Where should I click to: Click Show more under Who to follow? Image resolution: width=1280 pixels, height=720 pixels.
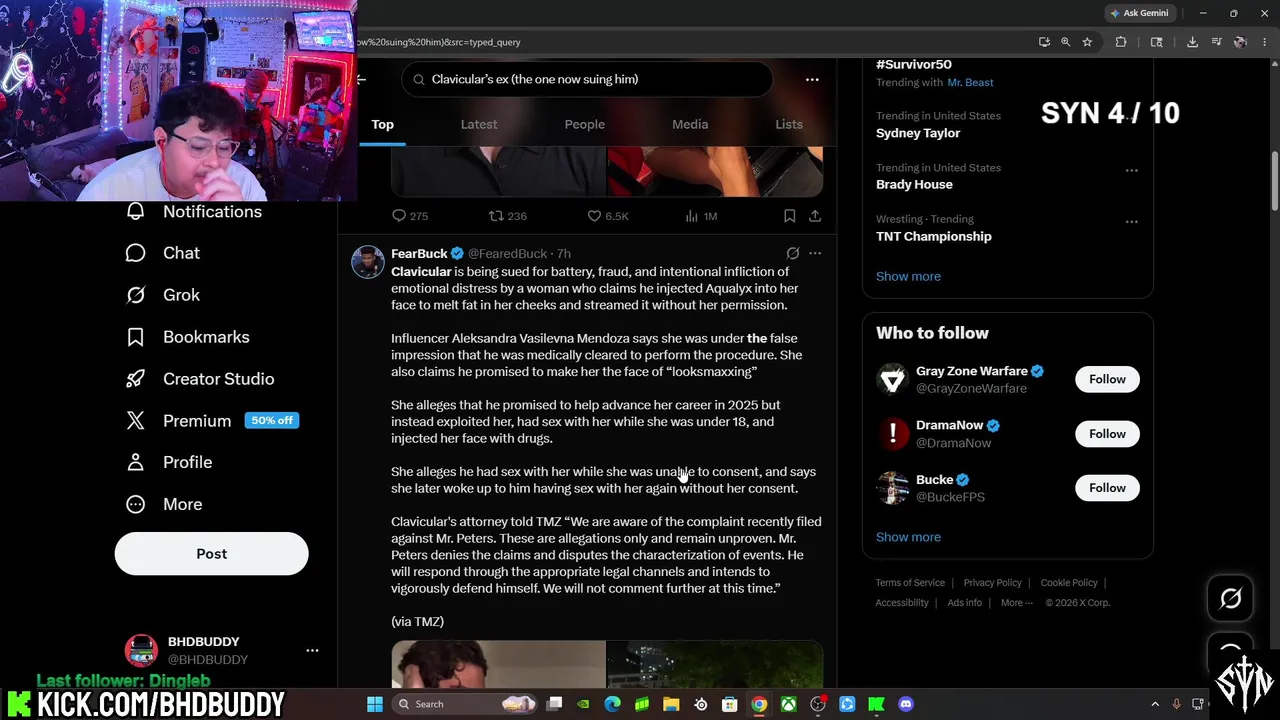tap(908, 537)
